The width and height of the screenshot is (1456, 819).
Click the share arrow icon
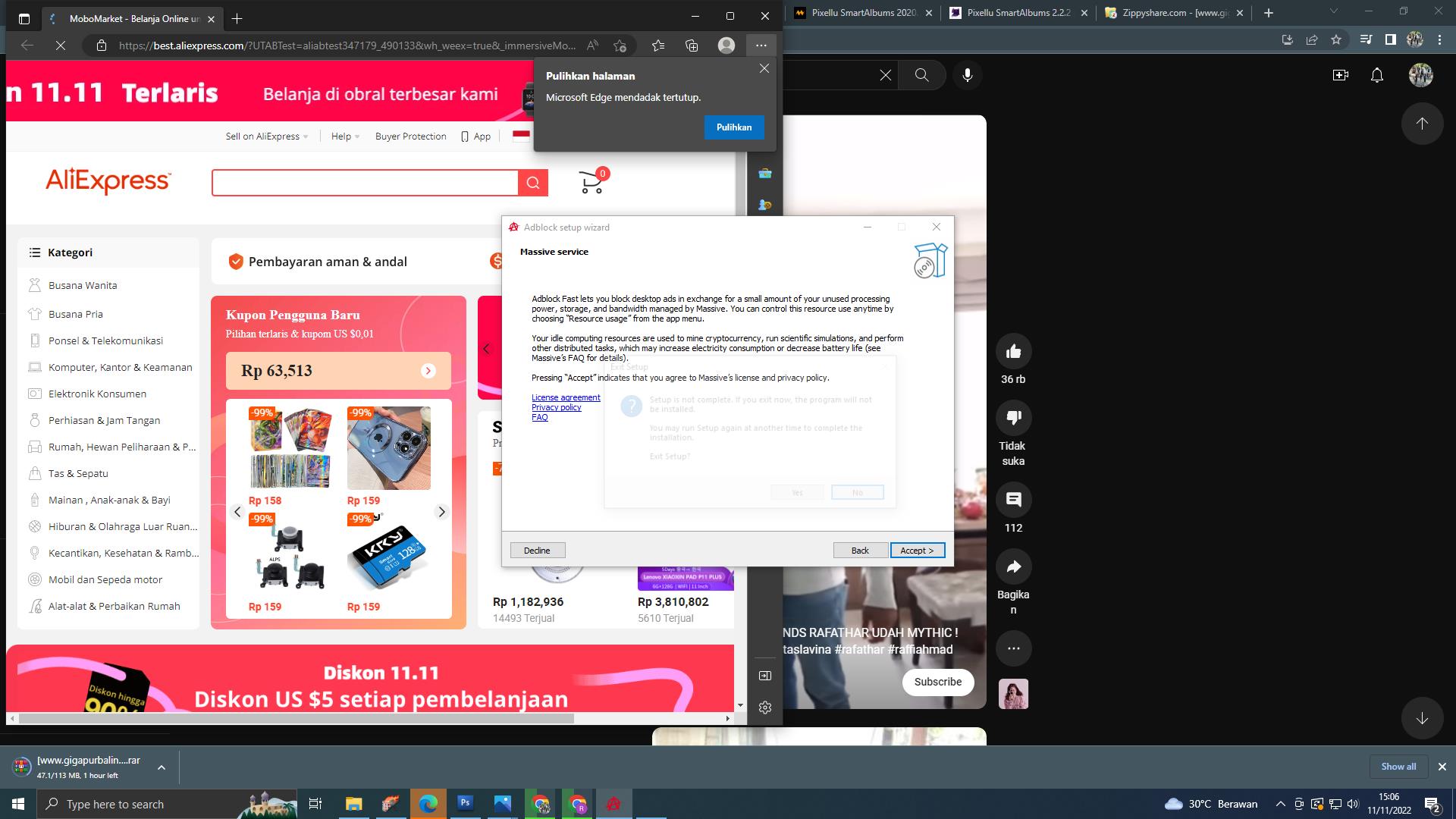click(1013, 566)
